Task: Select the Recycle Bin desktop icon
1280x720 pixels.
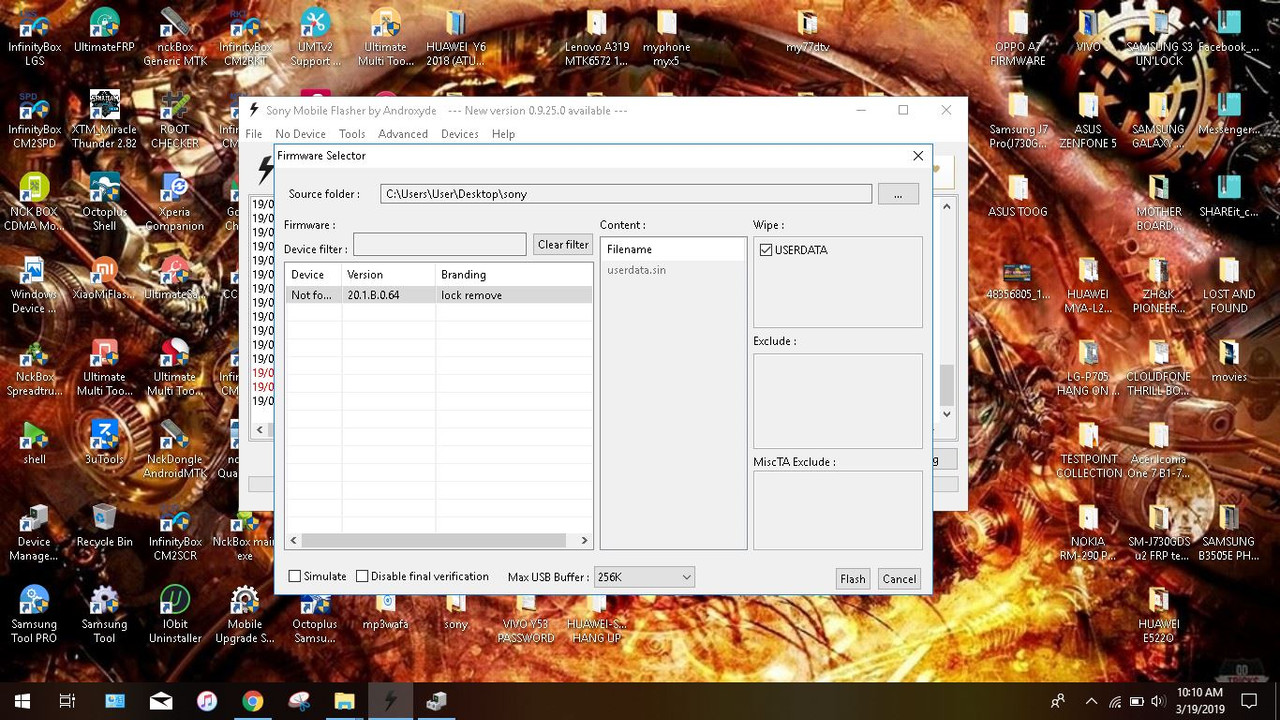Action: pos(104,525)
